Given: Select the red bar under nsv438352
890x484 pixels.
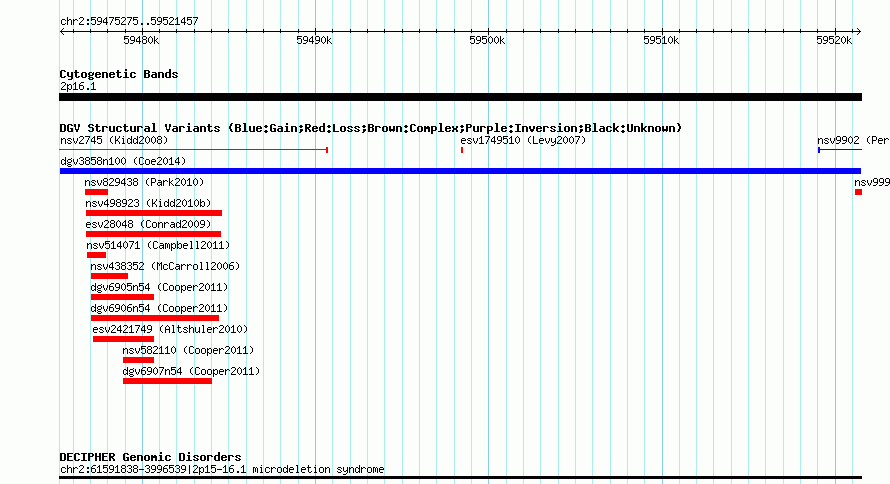Looking at the screenshot, I should pyautogui.click(x=109, y=276).
